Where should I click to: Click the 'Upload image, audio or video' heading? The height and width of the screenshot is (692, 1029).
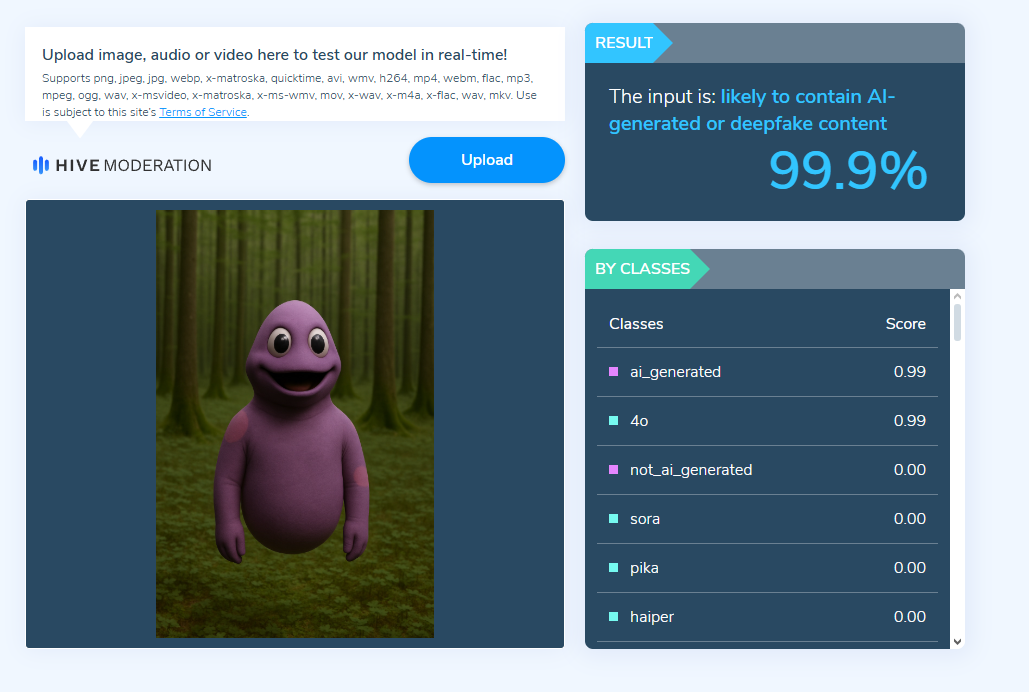[x=274, y=54]
